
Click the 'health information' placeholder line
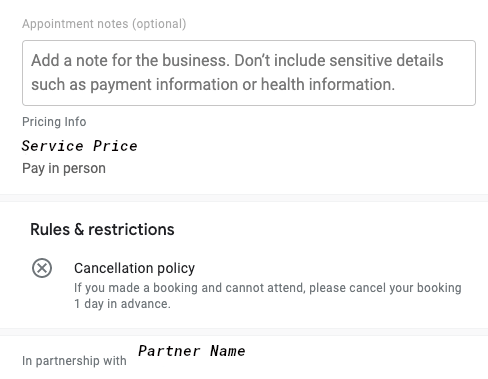tap(328, 84)
